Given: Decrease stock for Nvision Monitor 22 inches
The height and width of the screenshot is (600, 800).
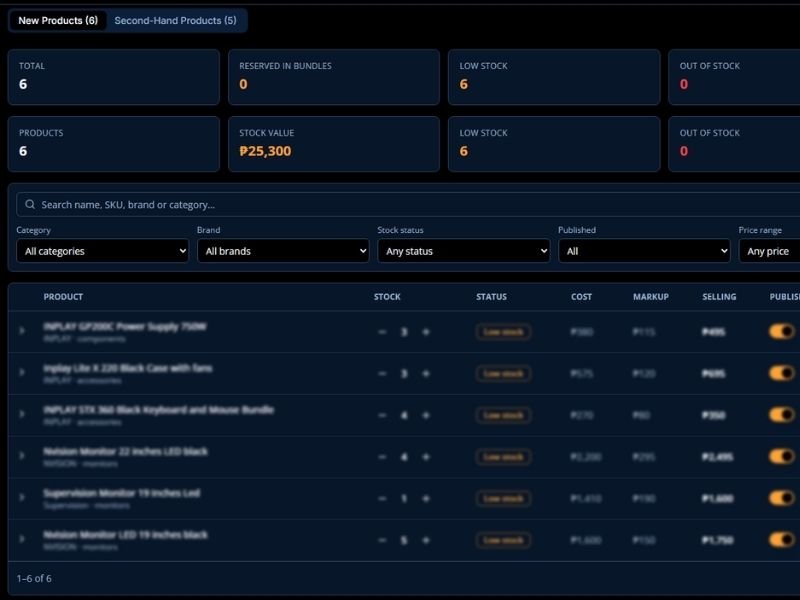Looking at the screenshot, I should pos(382,457).
